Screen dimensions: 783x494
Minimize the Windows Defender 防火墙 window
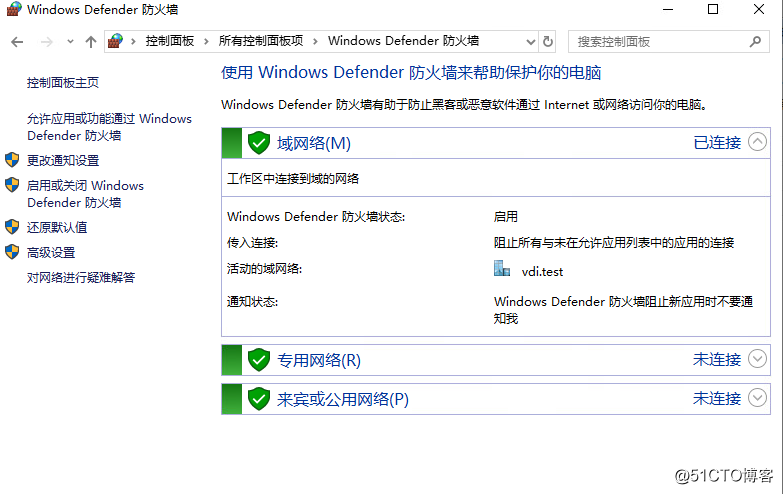pyautogui.click(x=668, y=9)
